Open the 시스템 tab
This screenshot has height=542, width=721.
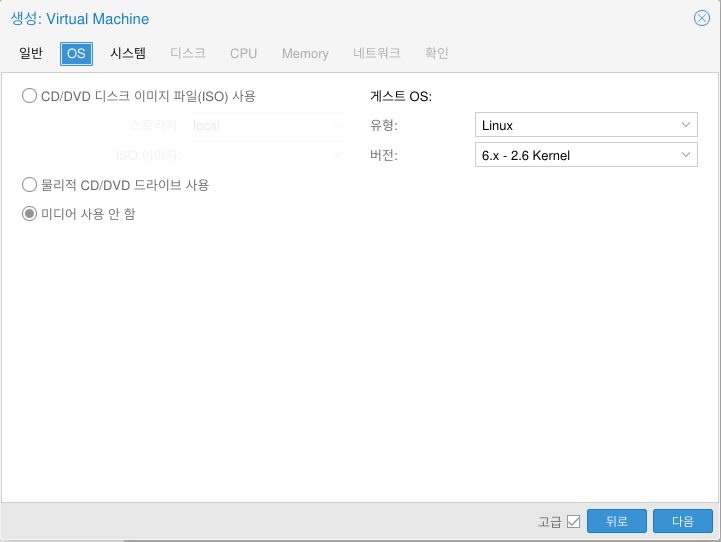(128, 53)
